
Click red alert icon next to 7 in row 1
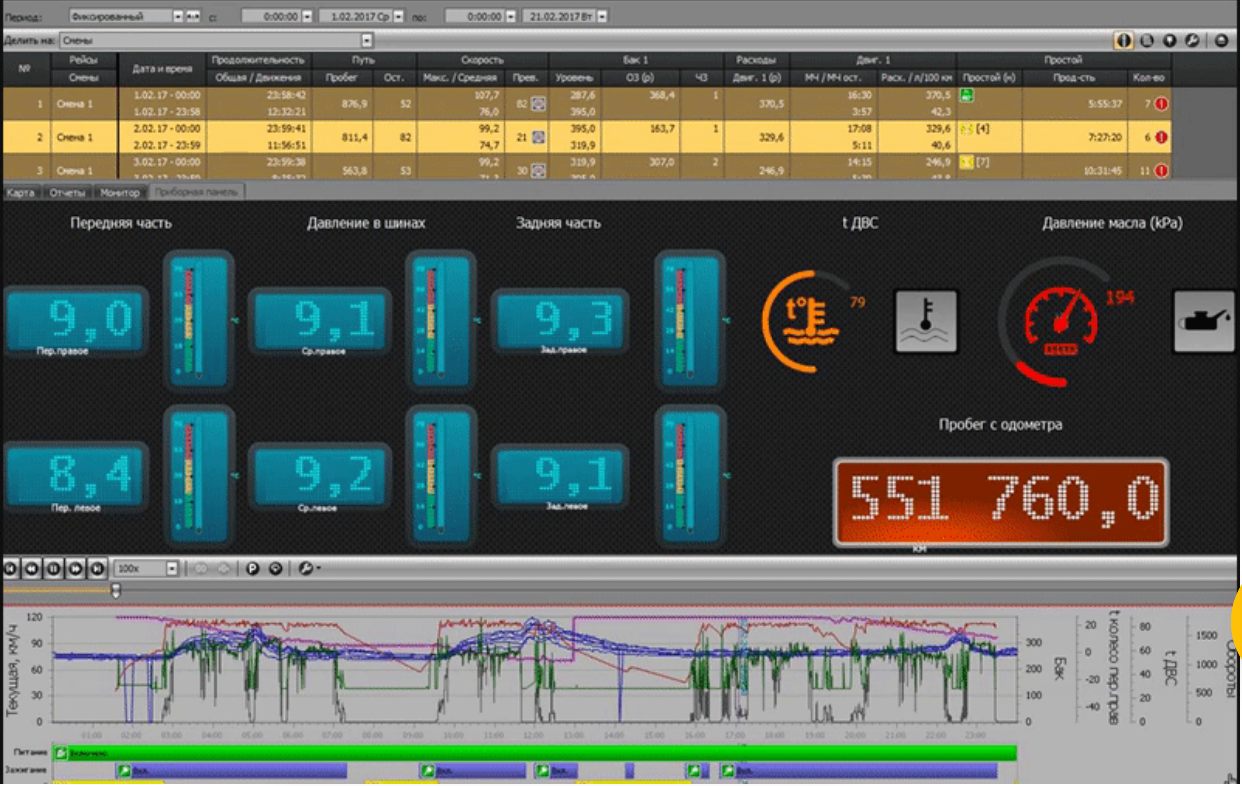click(x=1163, y=104)
